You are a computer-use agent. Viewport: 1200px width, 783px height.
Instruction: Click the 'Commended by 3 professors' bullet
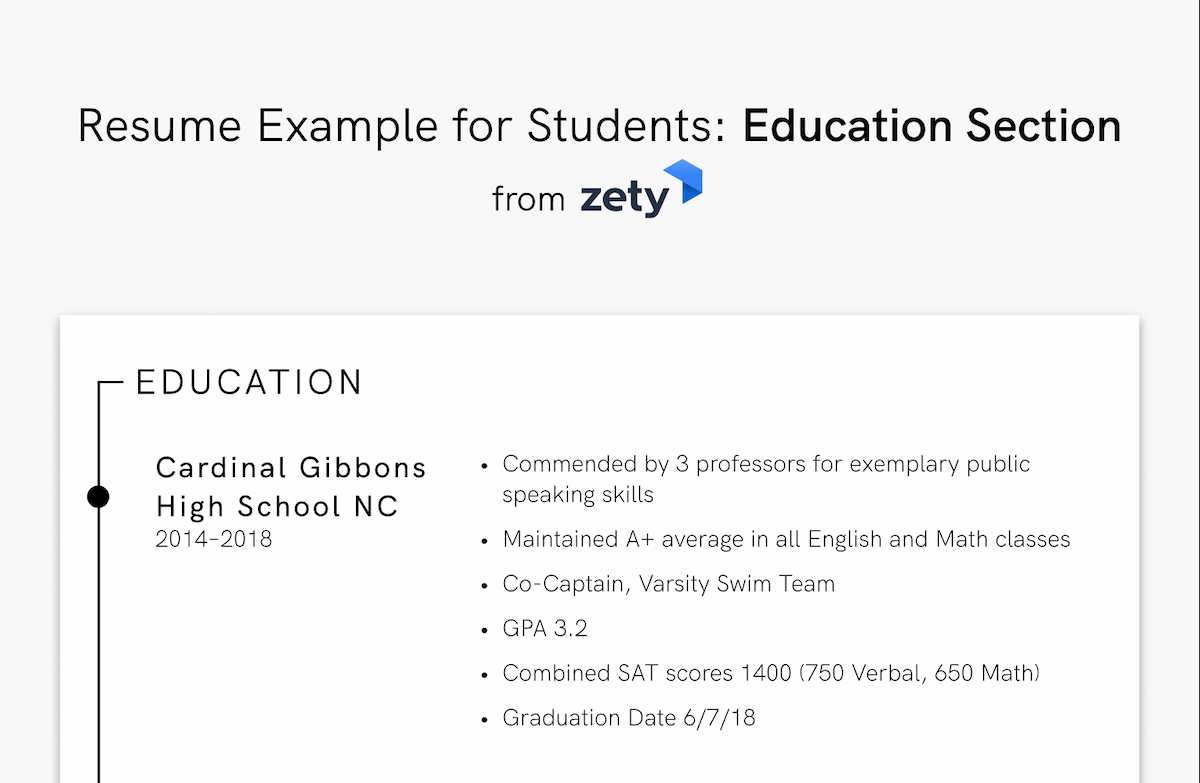(766, 464)
